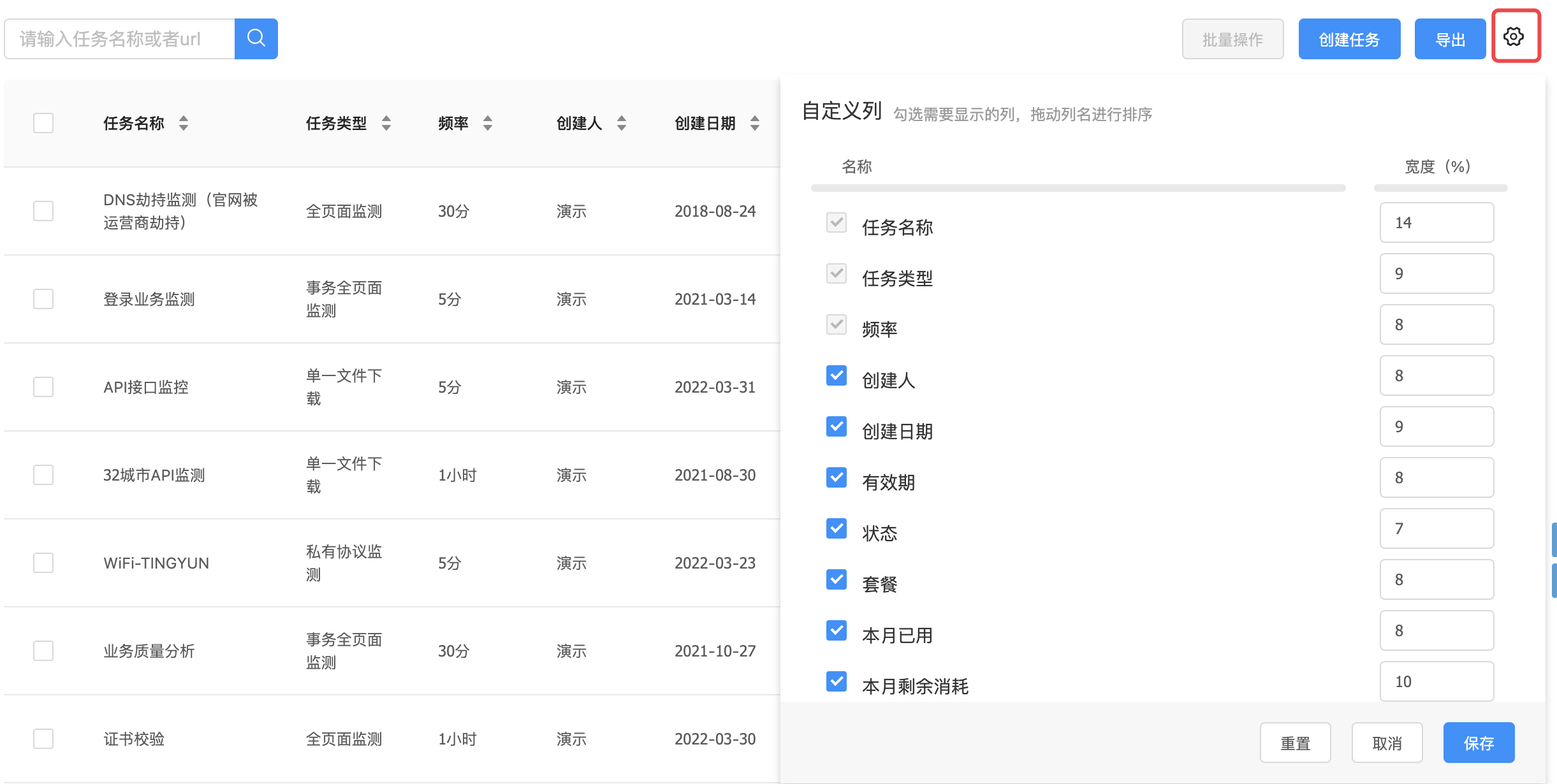Viewport: 1557px width, 784px height.
Task: Click the search magnifier icon button
Action: tap(256, 38)
